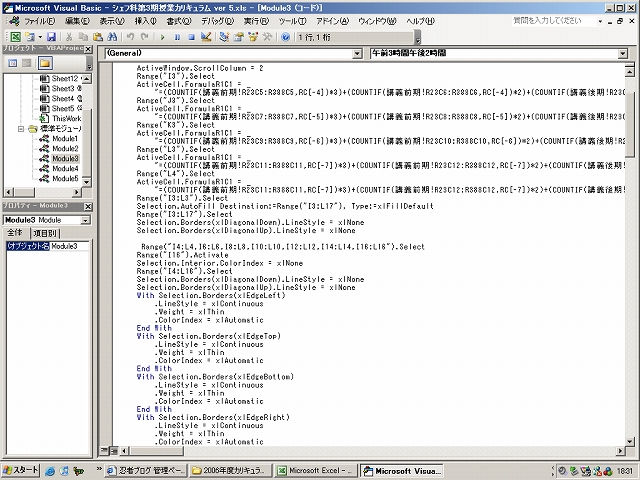Image resolution: width=640 pixels, height=480 pixels.
Task: Click the Insert UserForm toolbar icon
Action: 30,37
